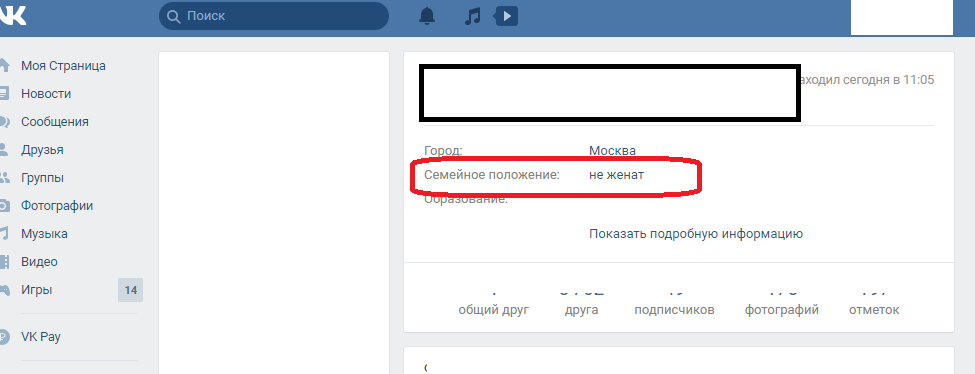Go to Новости section

click(46, 94)
